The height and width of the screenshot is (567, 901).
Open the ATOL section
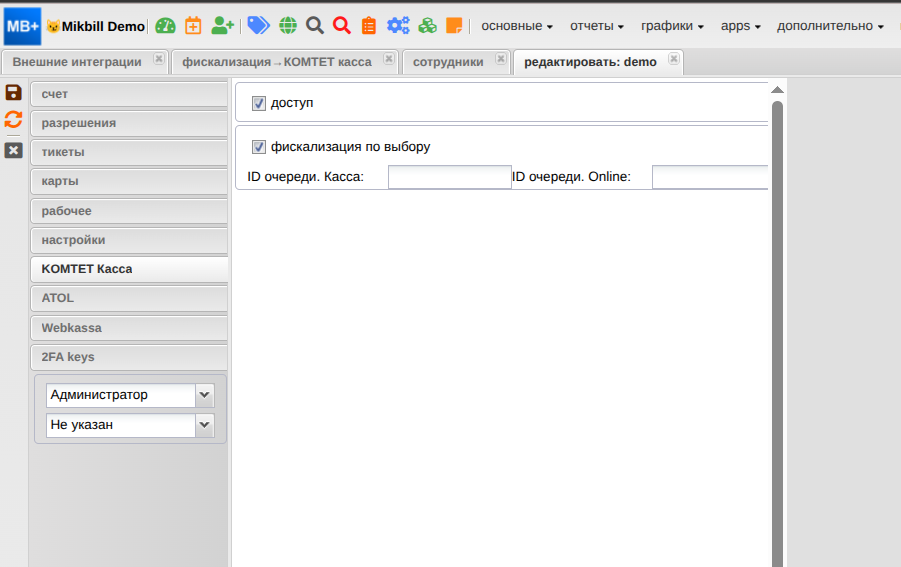[x=129, y=298]
